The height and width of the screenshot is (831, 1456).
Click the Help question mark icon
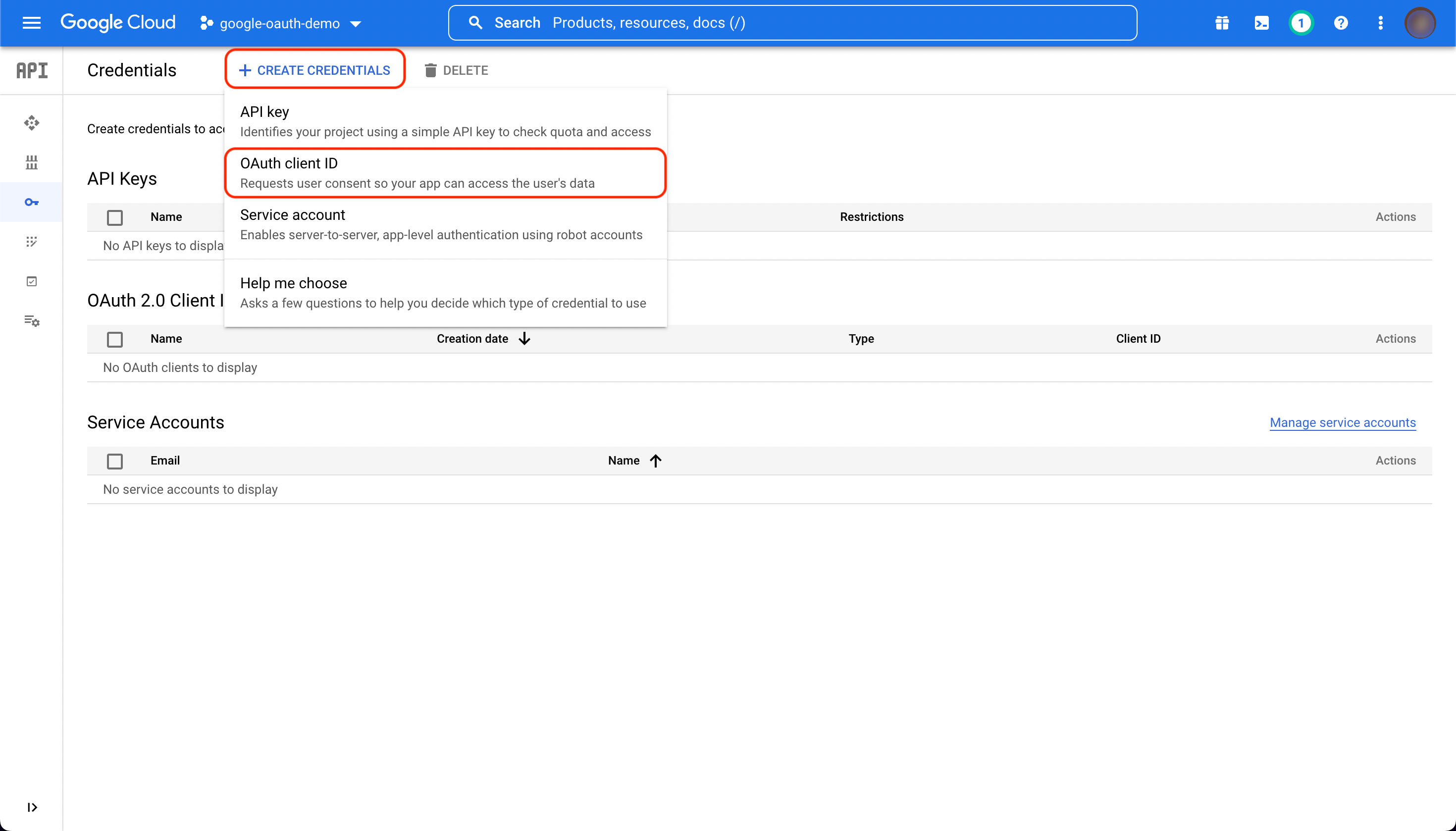tap(1340, 23)
